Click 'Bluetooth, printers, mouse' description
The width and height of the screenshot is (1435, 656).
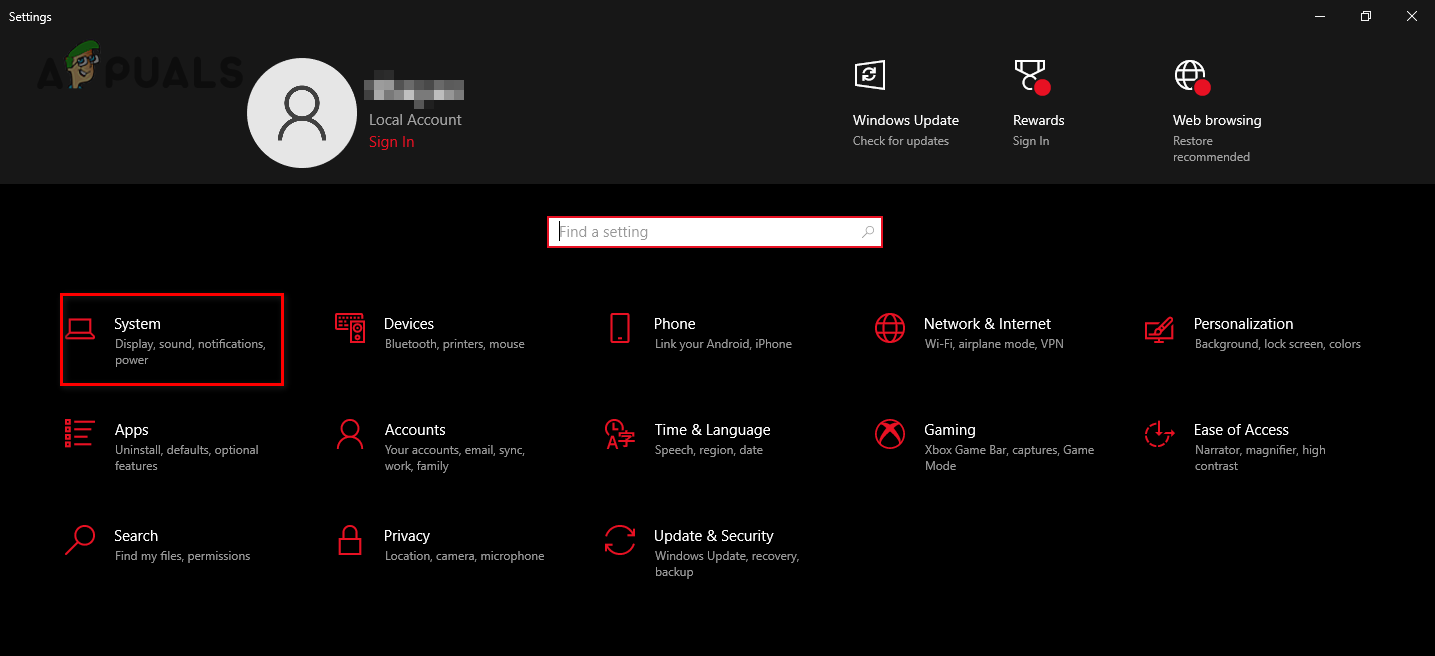455,344
